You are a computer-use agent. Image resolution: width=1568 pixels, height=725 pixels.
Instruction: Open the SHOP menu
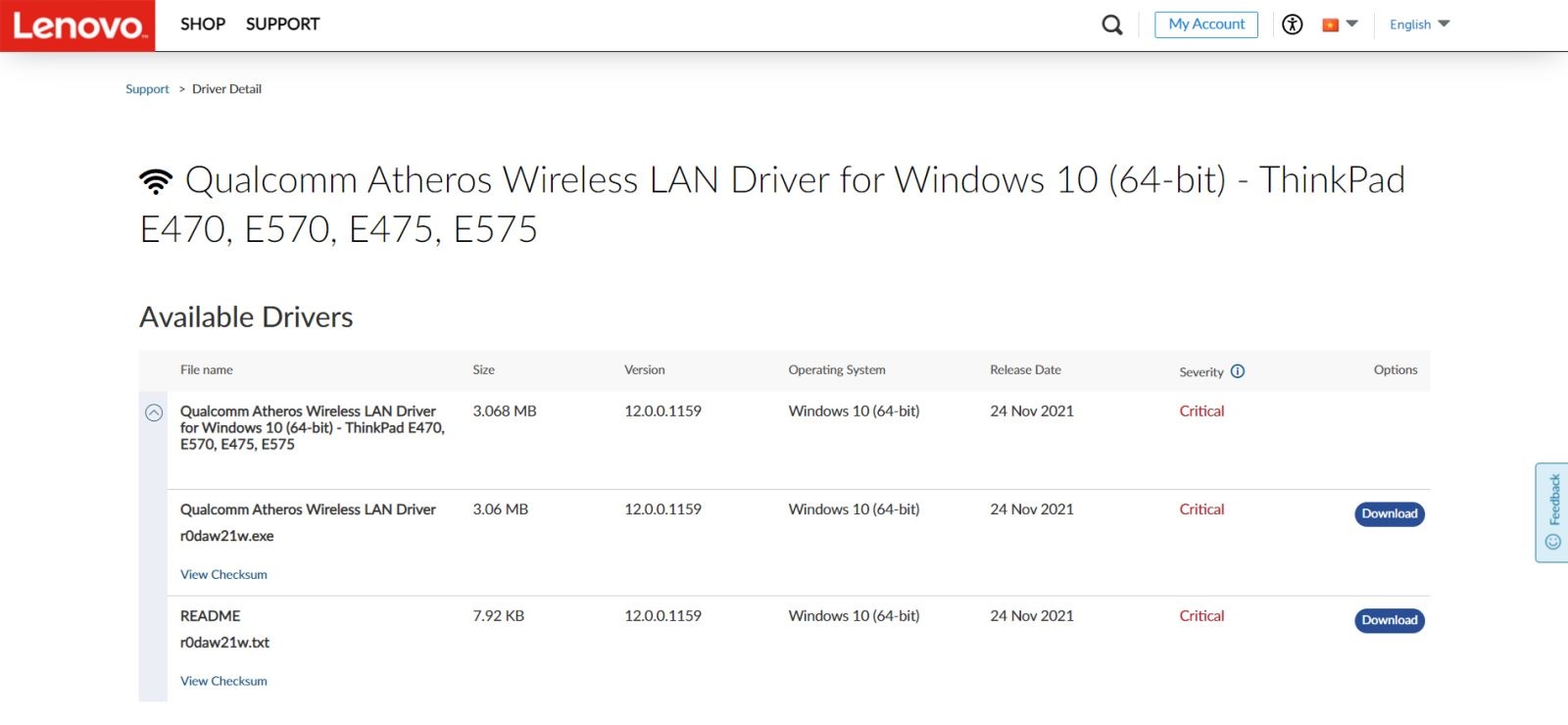point(203,24)
